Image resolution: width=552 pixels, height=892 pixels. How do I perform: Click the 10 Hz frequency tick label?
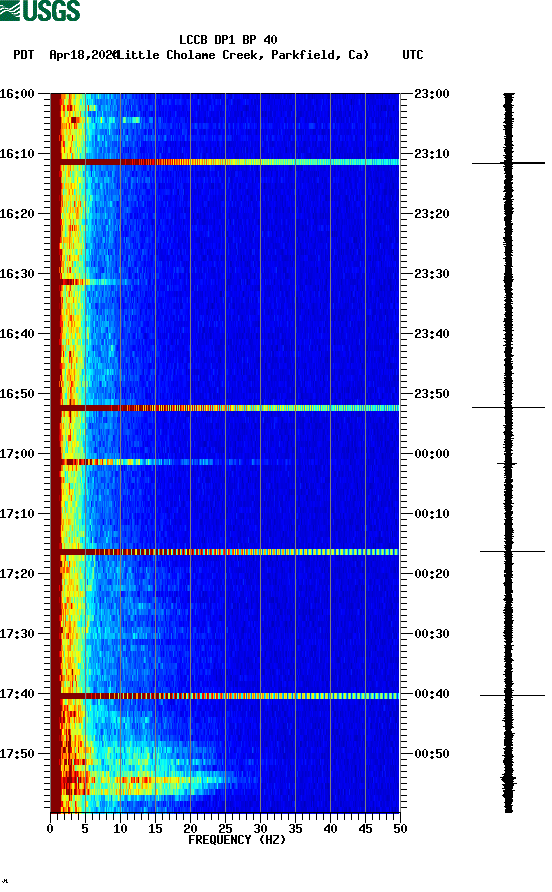point(120,828)
